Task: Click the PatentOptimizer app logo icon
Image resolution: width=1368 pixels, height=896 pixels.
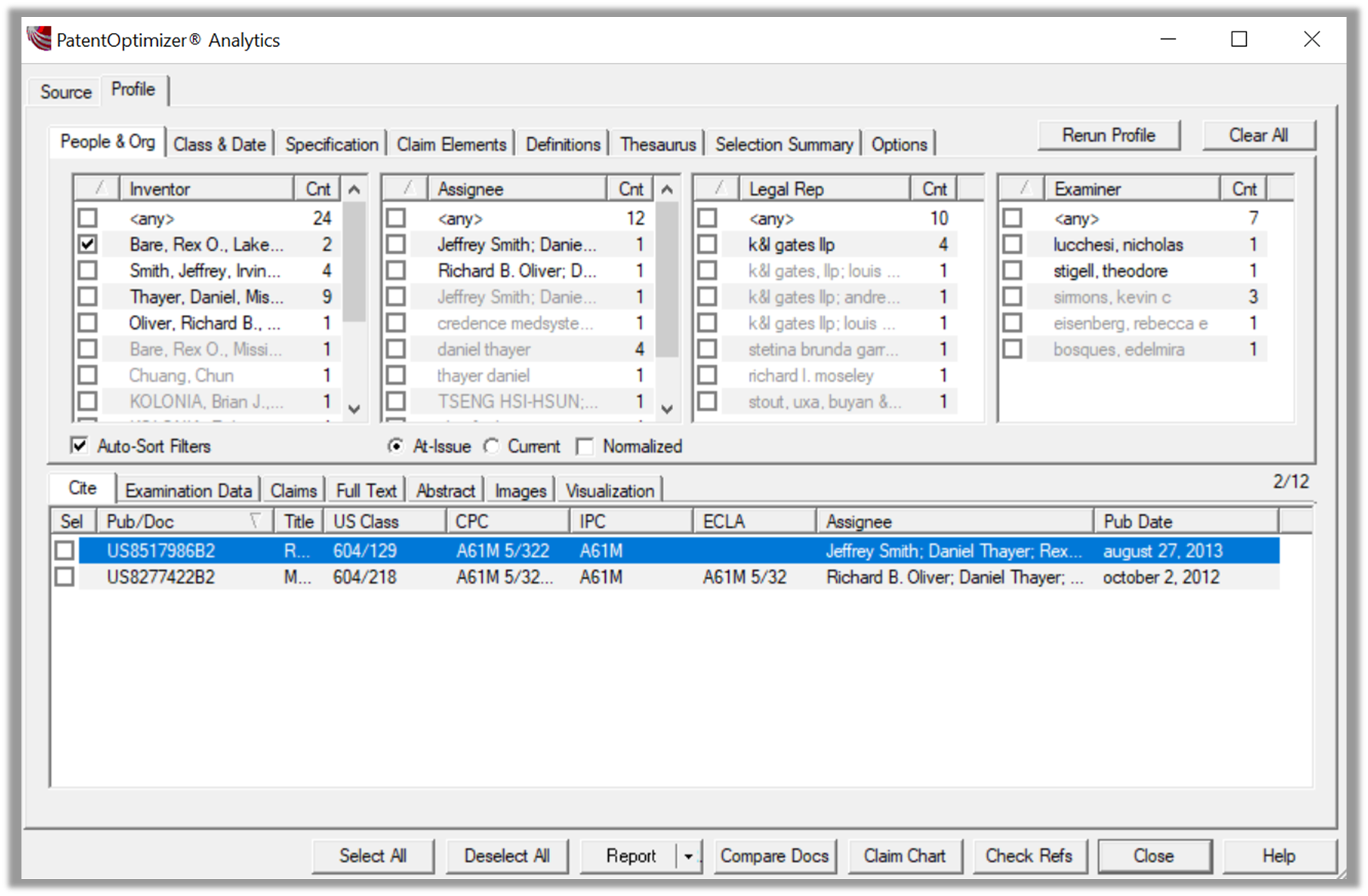Action: [39, 38]
